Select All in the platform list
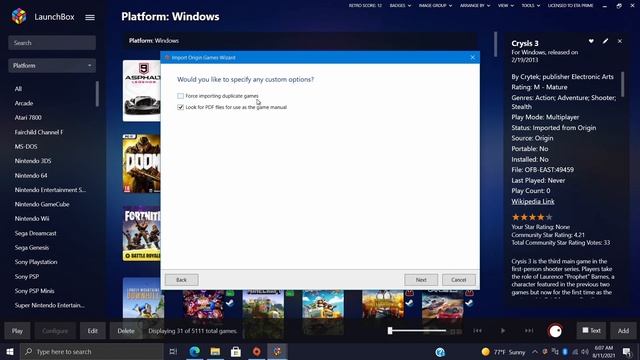Image resolution: width=640 pixels, height=360 pixels. 18,89
